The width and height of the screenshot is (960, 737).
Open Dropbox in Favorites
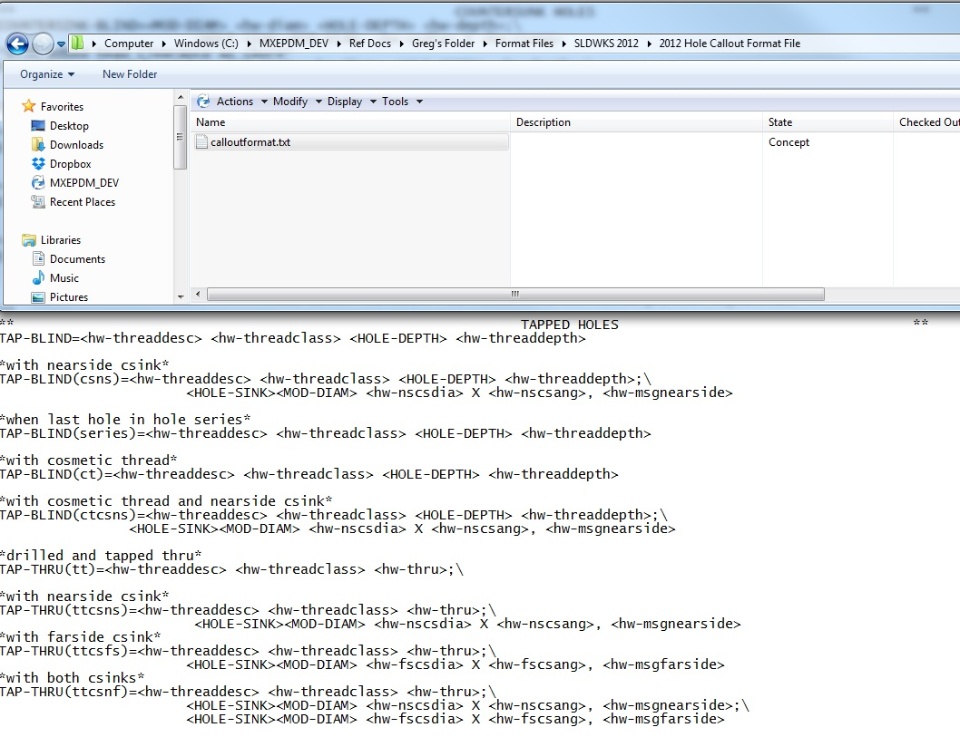click(70, 163)
